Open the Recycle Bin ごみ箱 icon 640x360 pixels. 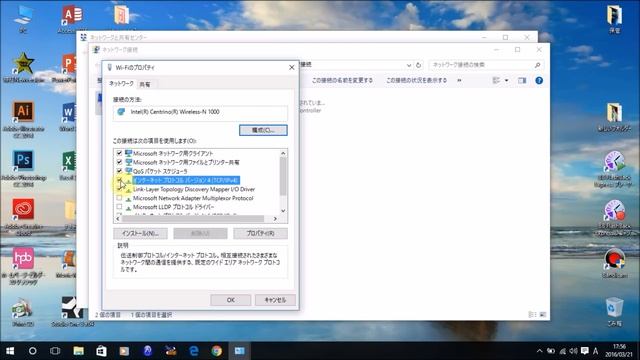coord(615,311)
